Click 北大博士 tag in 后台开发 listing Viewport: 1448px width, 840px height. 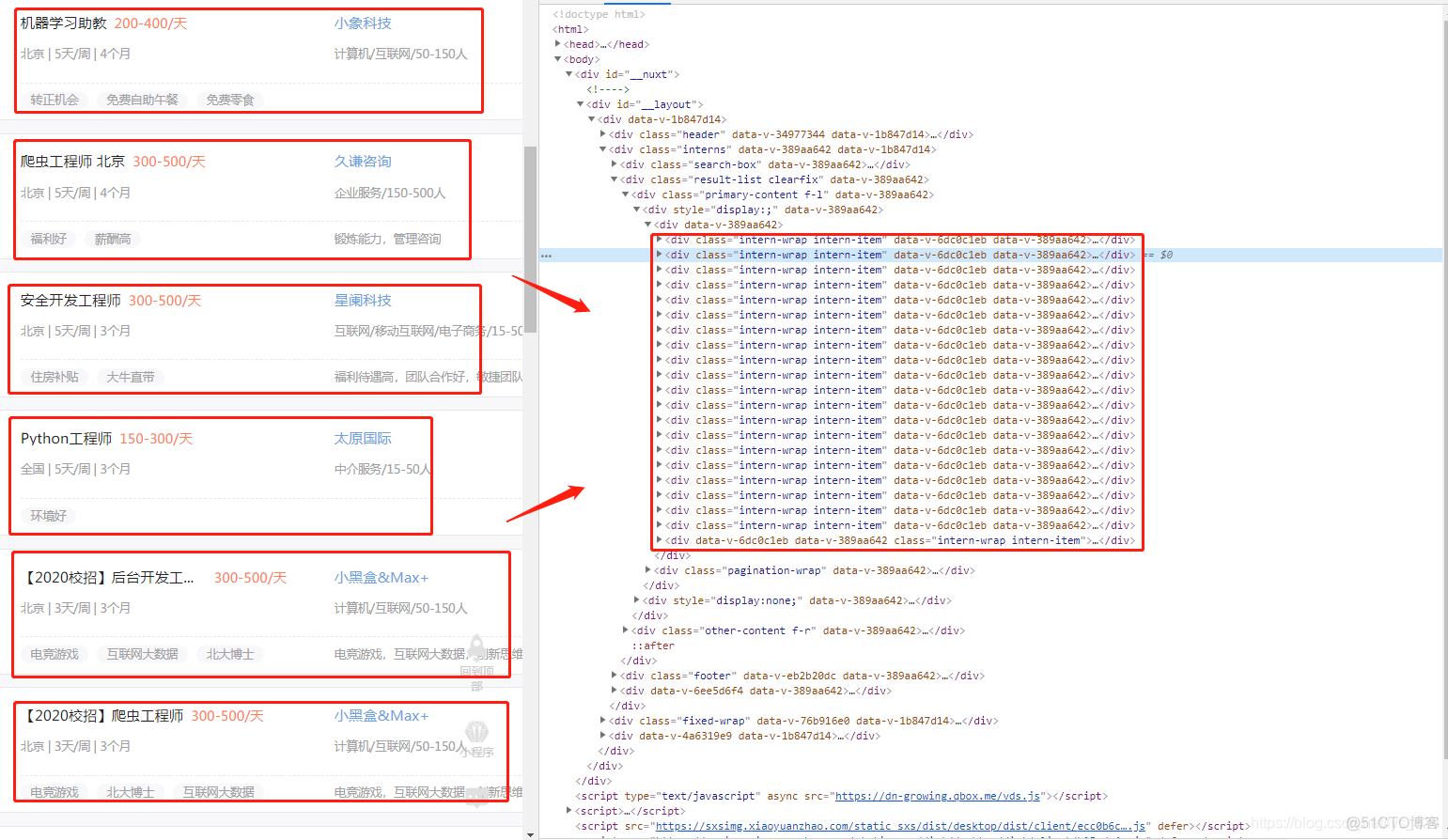coord(230,654)
